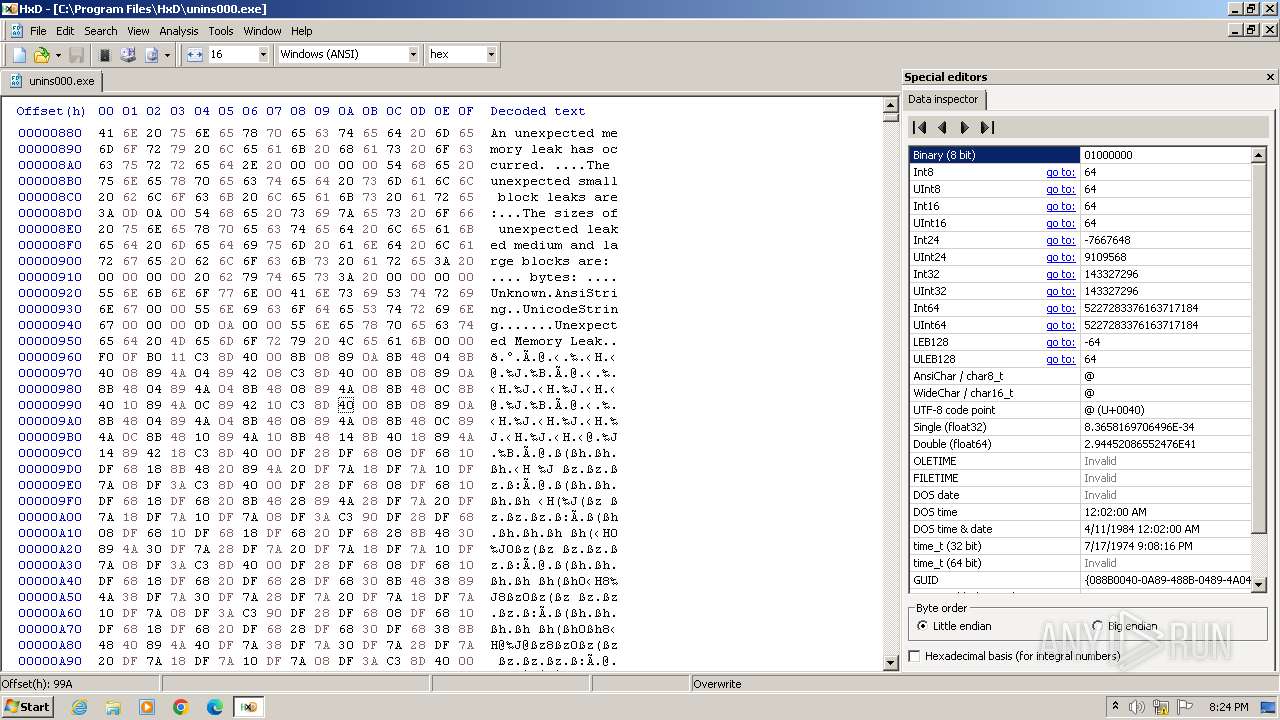
Task: Select the unins000.exe document tab
Action: pos(52,81)
